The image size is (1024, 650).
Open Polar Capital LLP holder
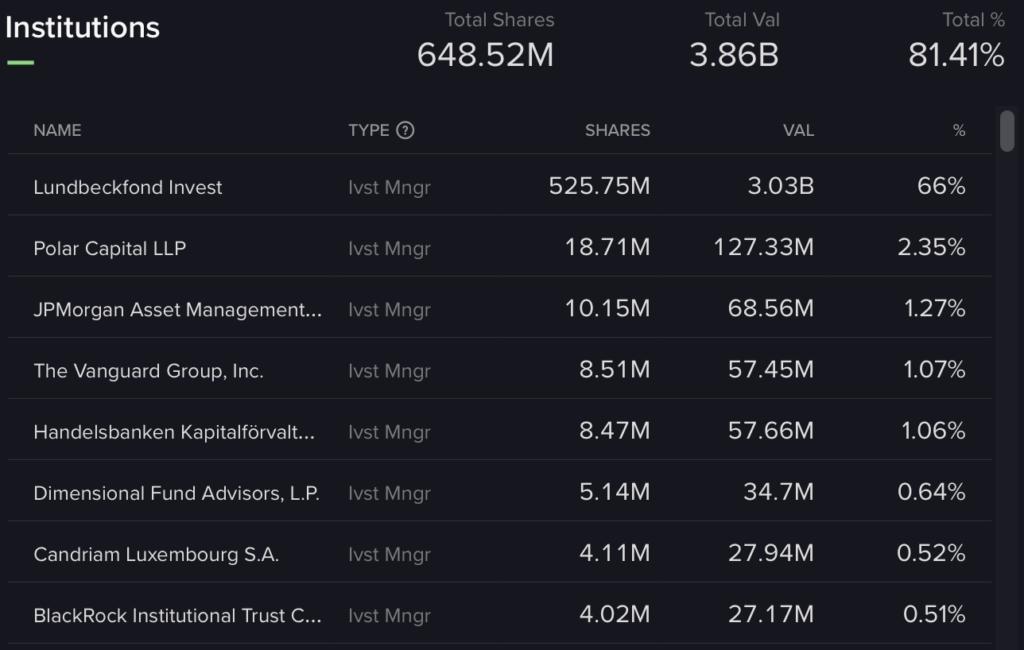110,248
